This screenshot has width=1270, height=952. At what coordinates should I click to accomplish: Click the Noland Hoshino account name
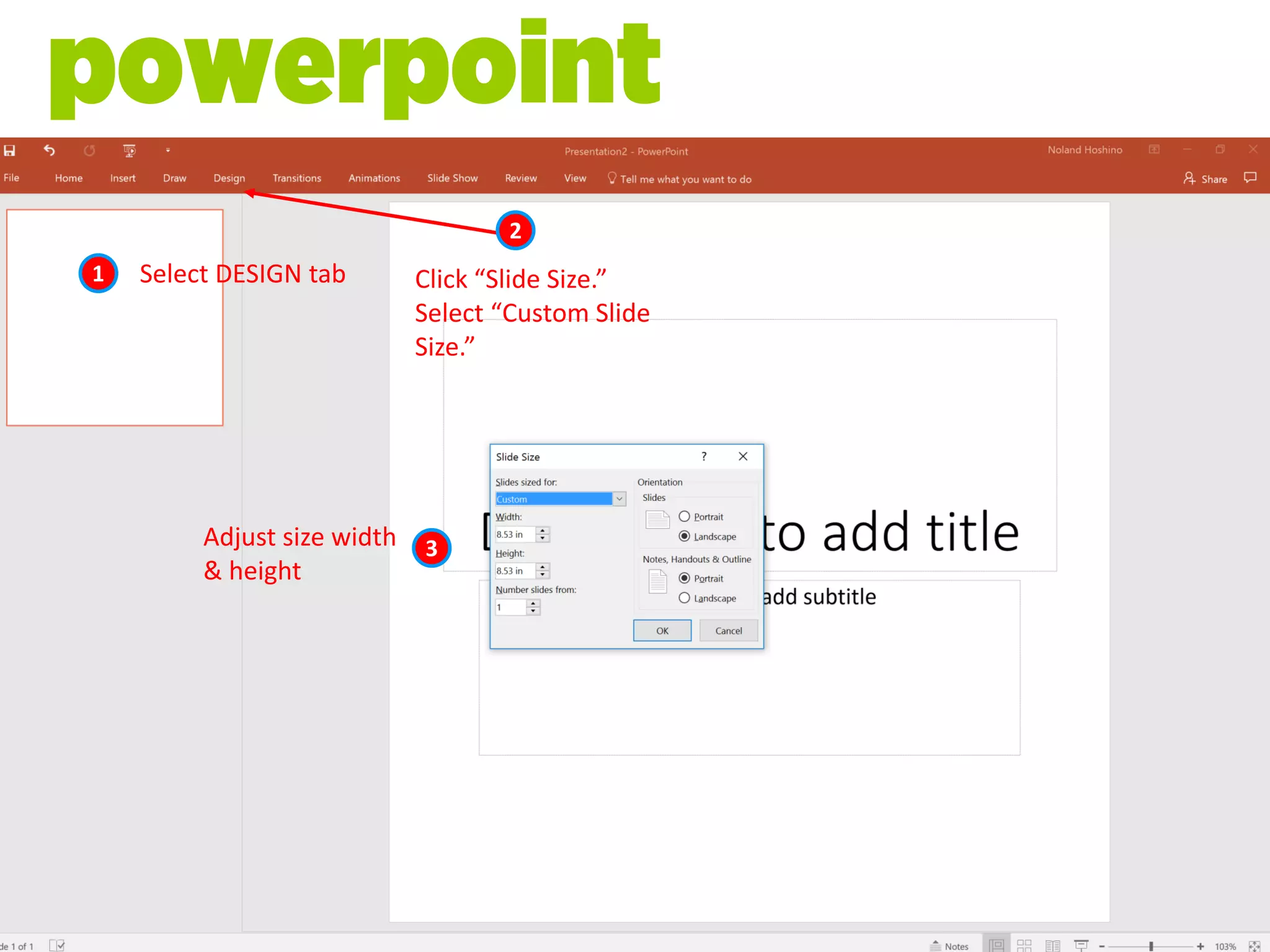[1085, 150]
